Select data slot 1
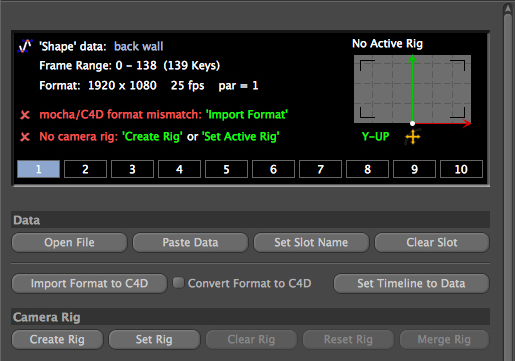The height and width of the screenshot is (361, 515). click(x=39, y=169)
